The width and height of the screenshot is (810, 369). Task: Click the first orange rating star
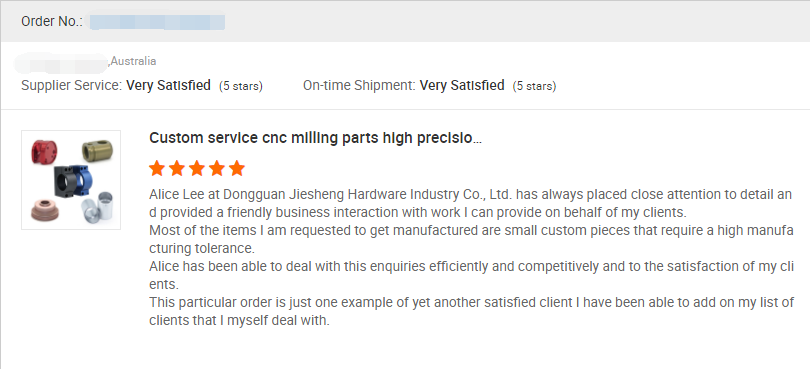click(x=157, y=168)
